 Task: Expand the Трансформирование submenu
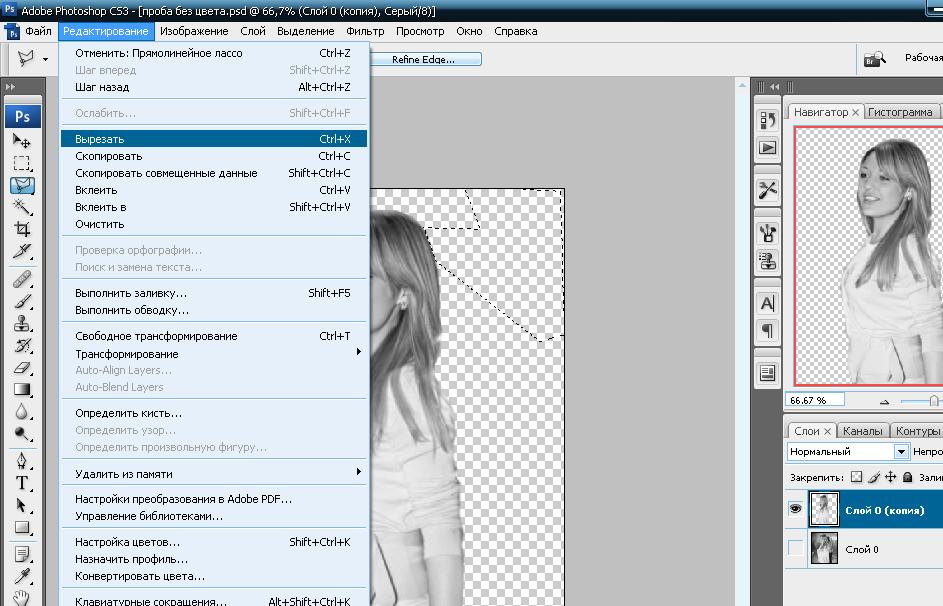[x=213, y=354]
